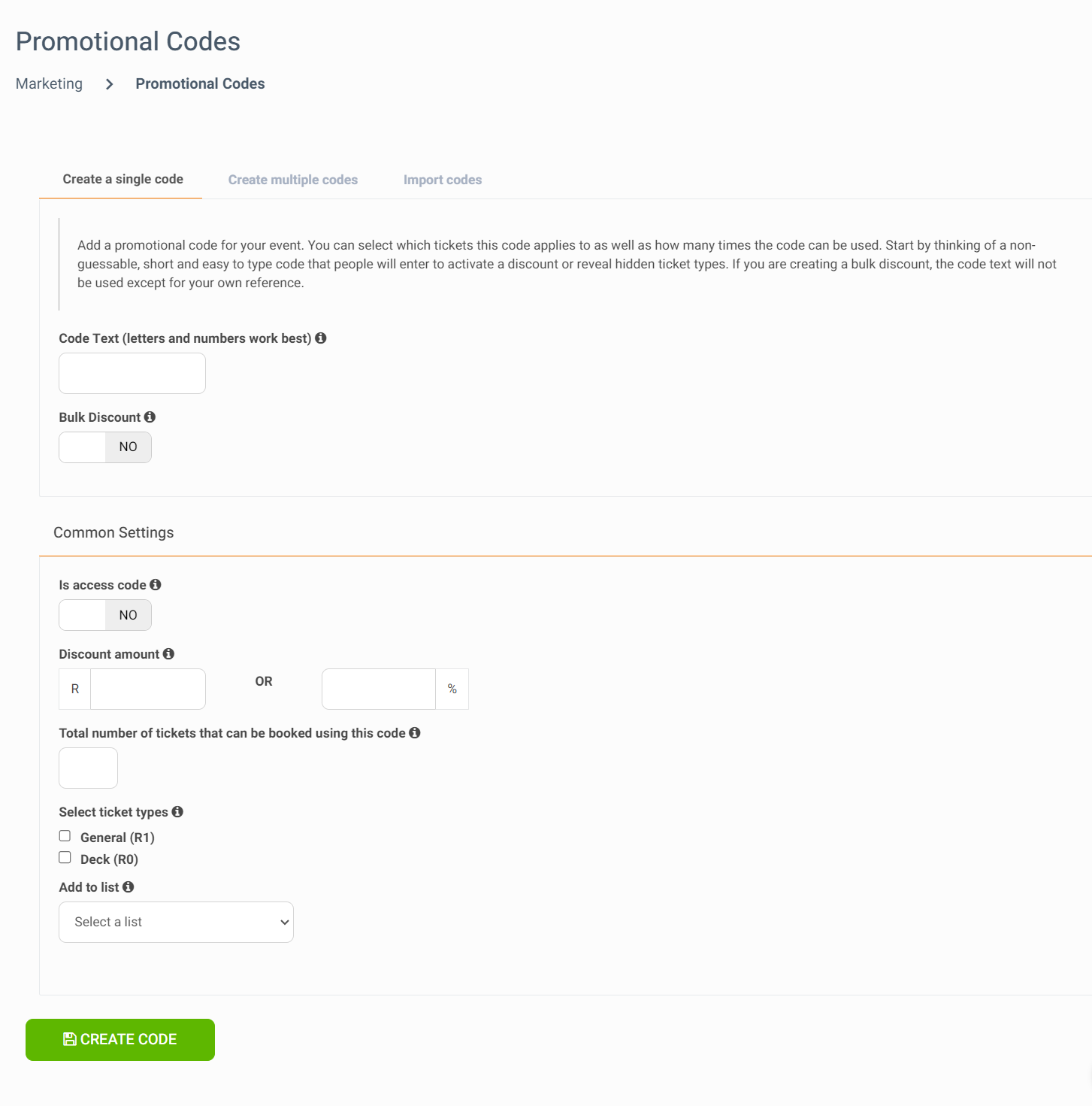
Task: Click the breadcrumb chevron arrow icon
Action: (x=110, y=84)
